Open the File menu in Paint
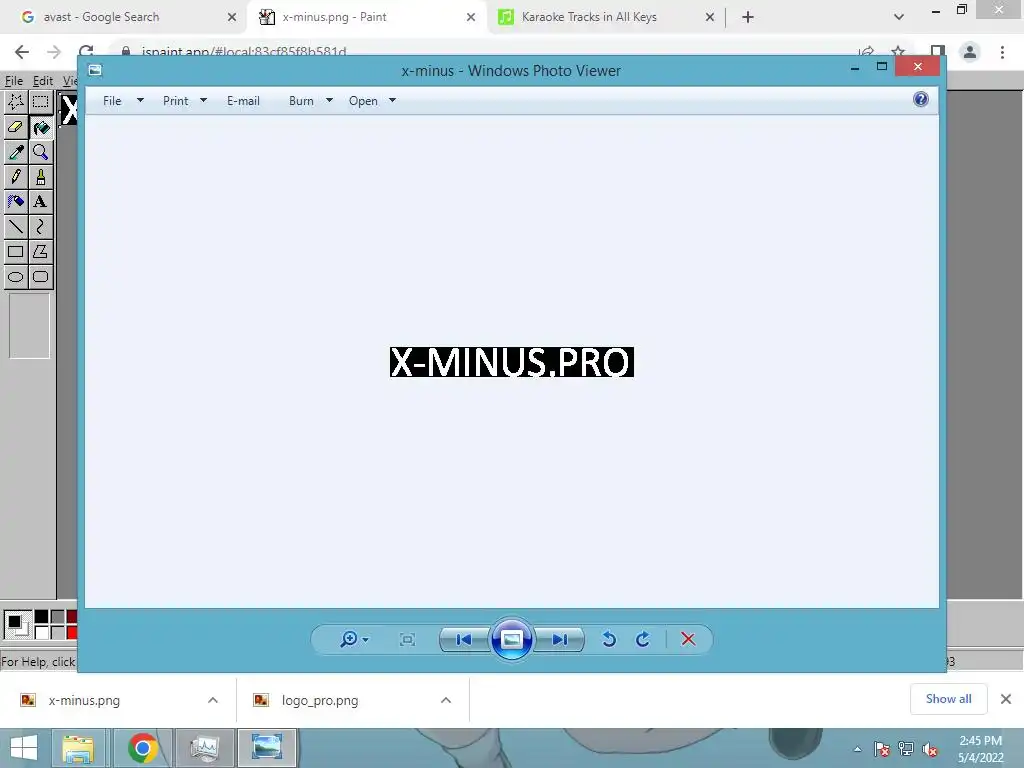This screenshot has height=768, width=1024. point(14,81)
